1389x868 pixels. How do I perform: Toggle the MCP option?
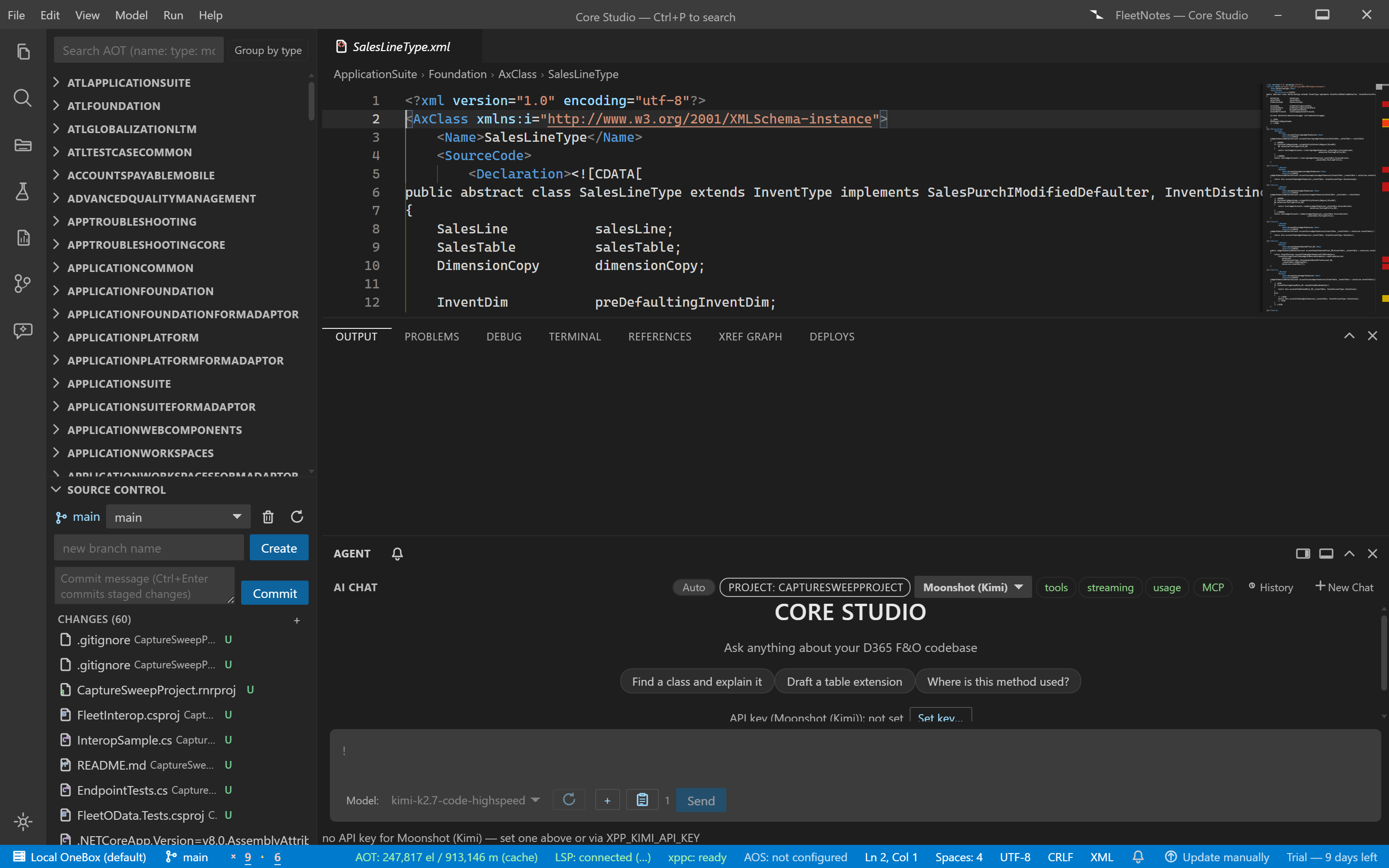pos(1213,587)
